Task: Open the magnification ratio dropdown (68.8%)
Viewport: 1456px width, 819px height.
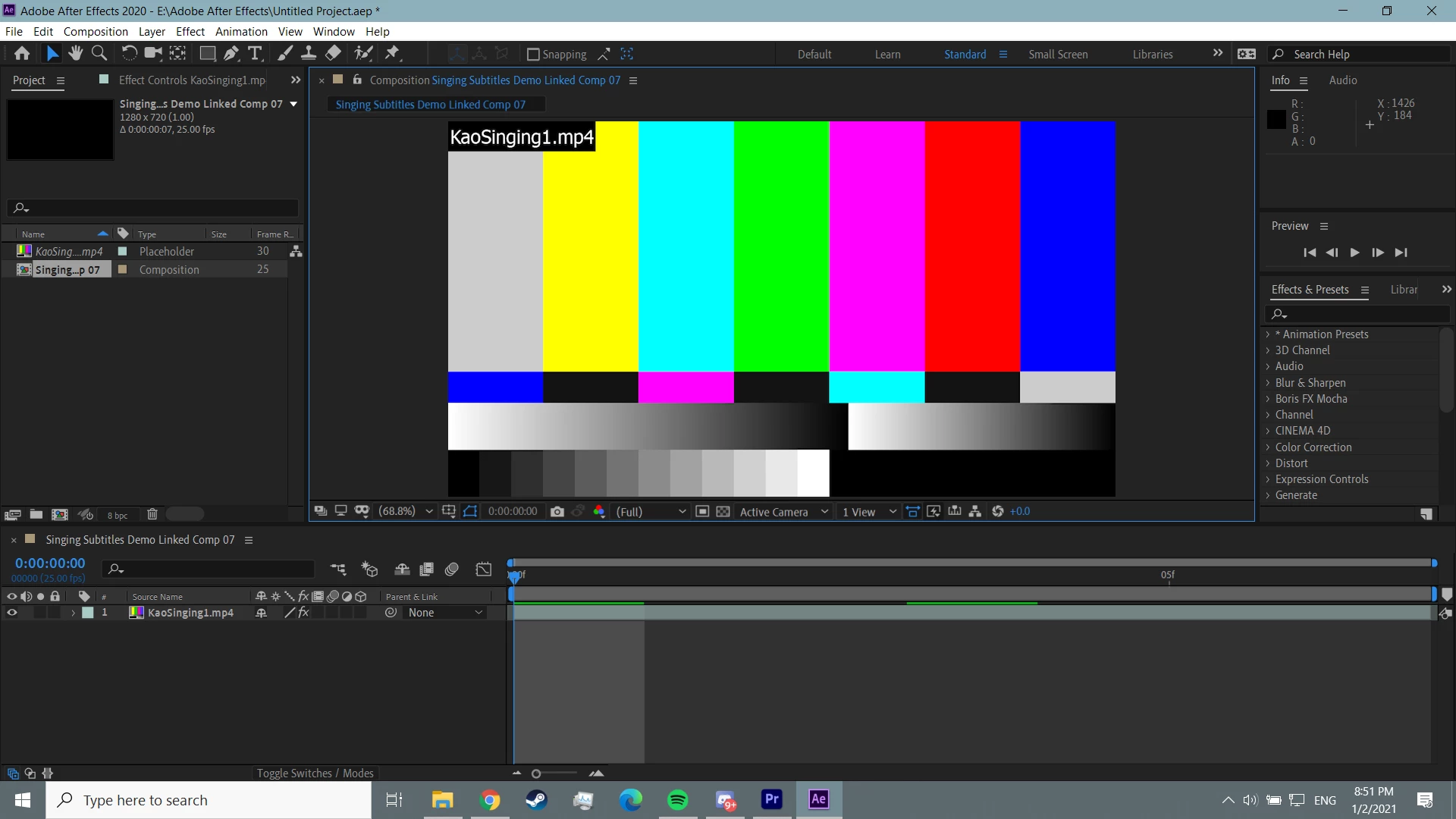Action: point(405,512)
